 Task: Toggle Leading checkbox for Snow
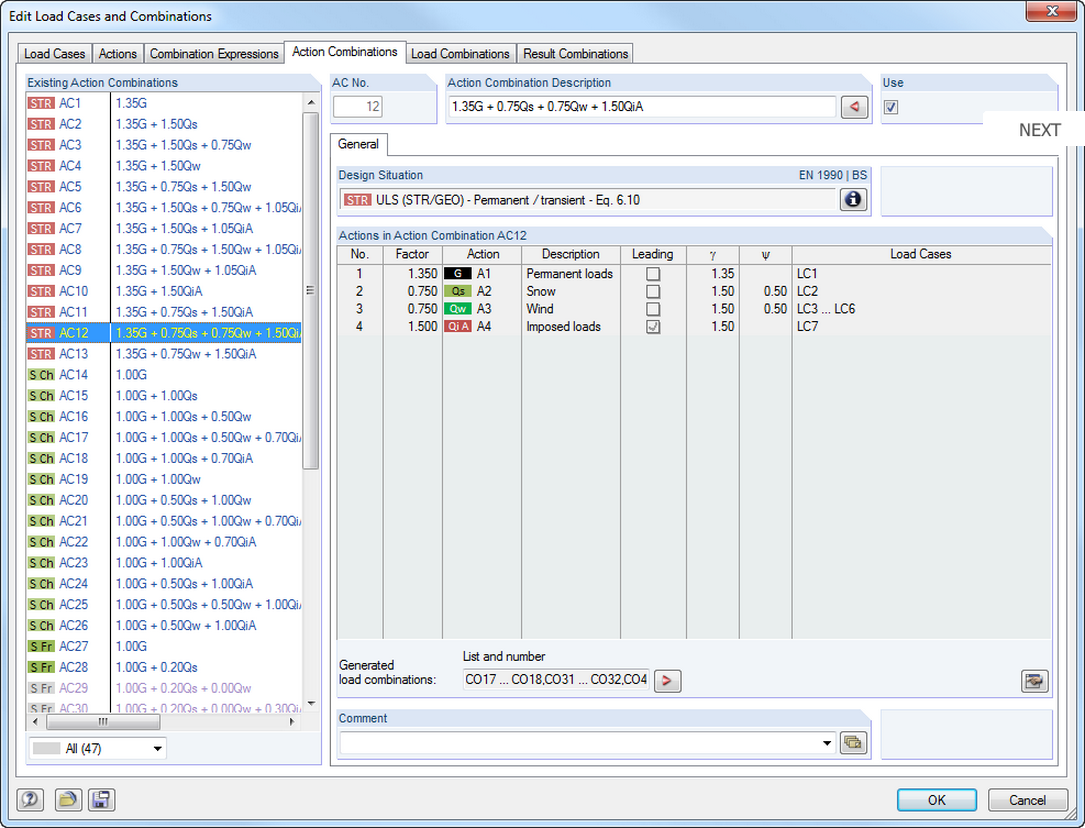(653, 291)
